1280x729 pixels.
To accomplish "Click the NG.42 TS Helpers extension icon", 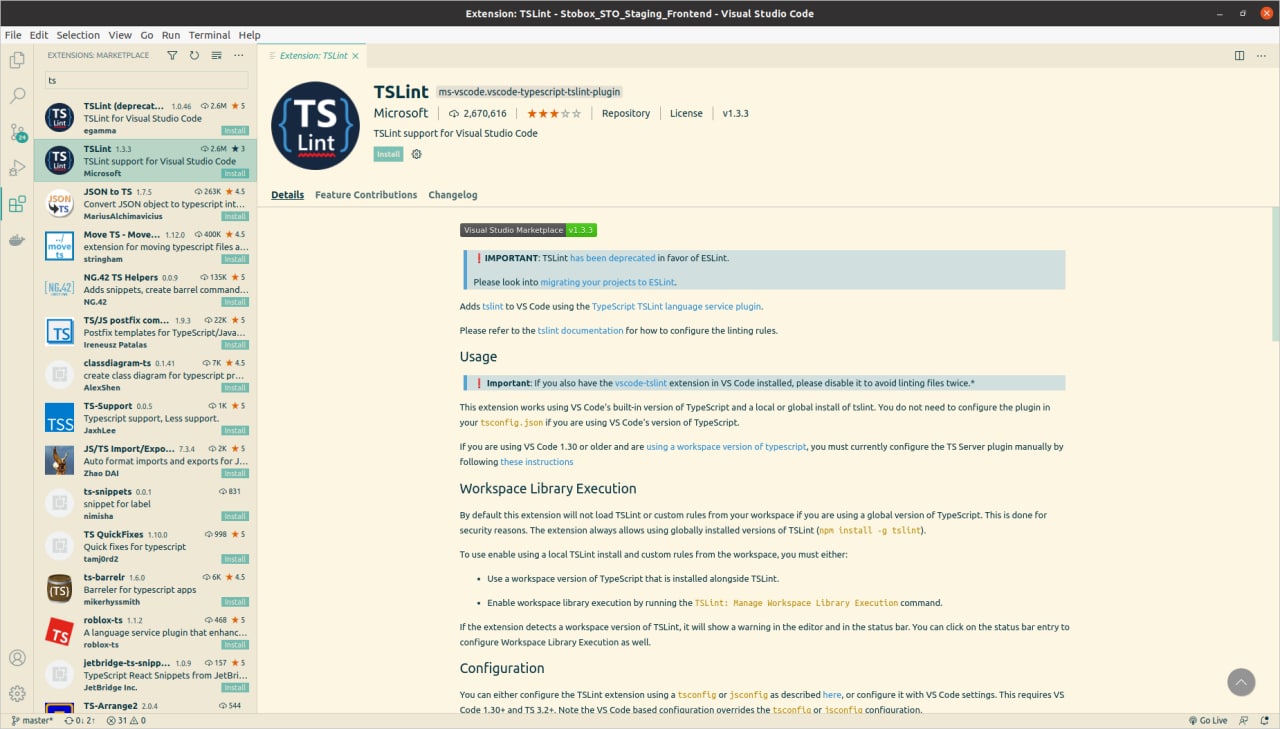I will [60, 289].
